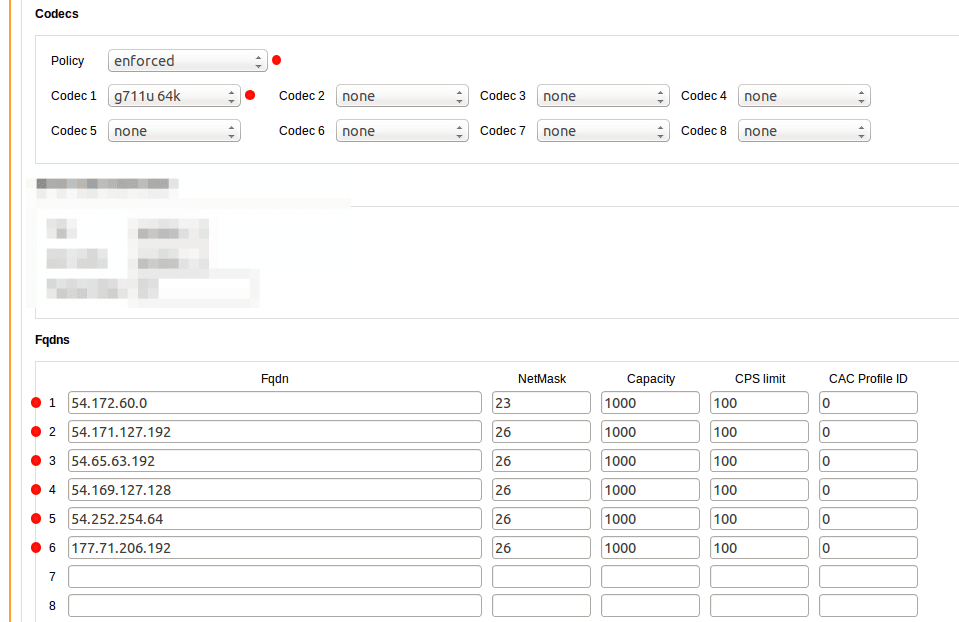This screenshot has height=622, width=959.
Task: Click the stepper arrows on the Codec 4 selector
Action: click(x=861, y=95)
